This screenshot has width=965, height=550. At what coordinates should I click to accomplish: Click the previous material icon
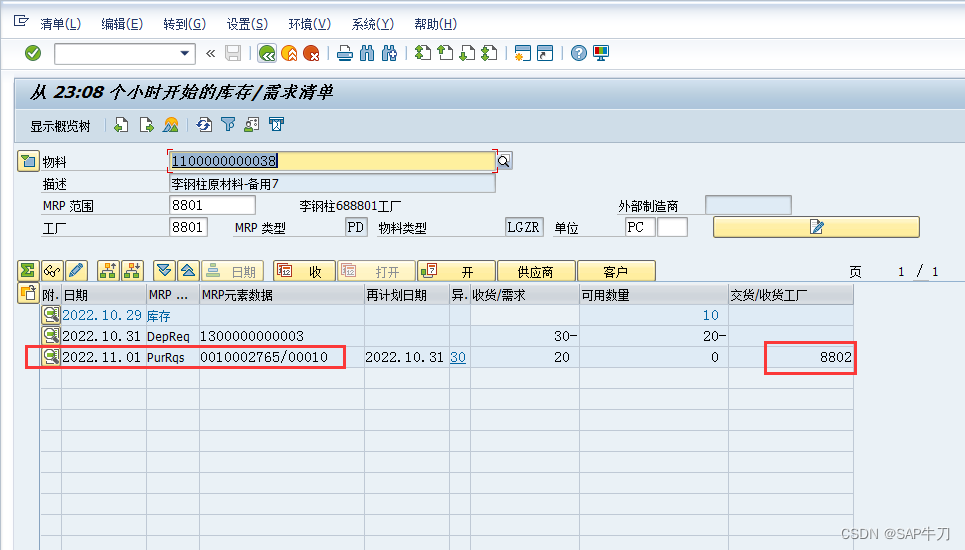pos(121,126)
